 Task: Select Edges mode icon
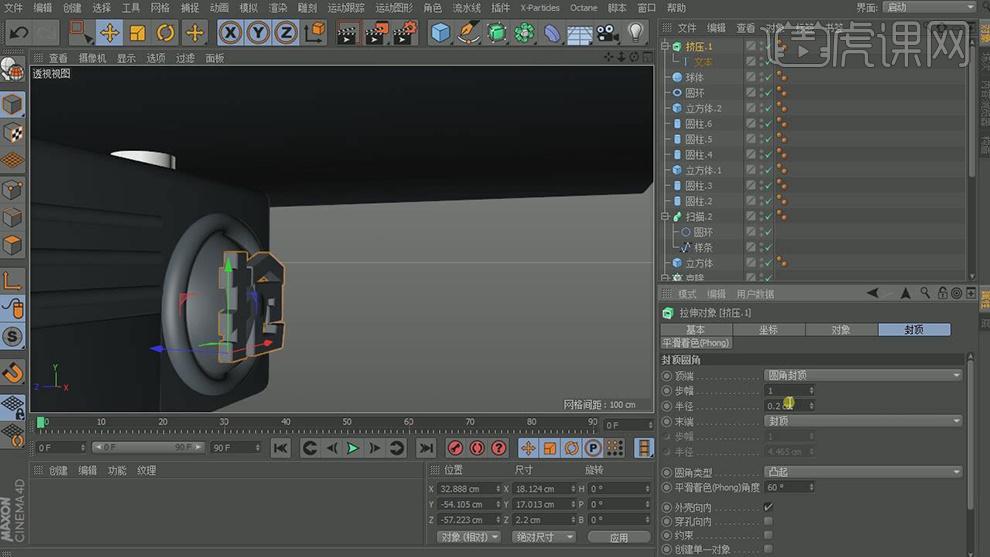[12, 217]
